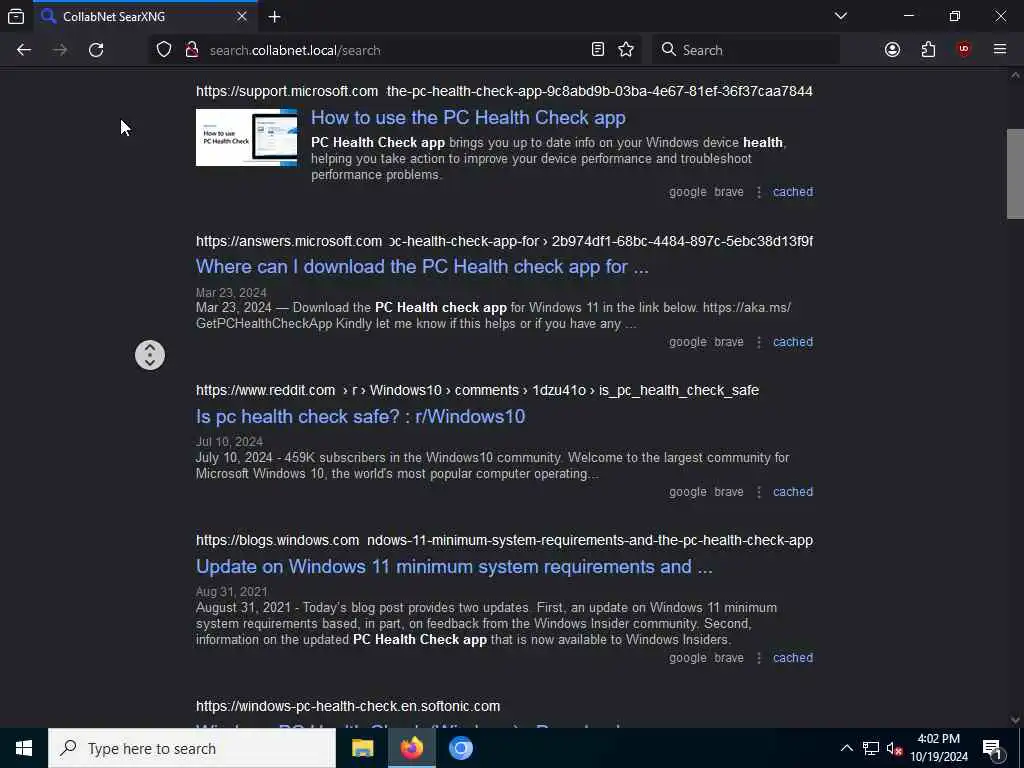Reload the current page
This screenshot has height=768, width=1024.
[x=96, y=50]
